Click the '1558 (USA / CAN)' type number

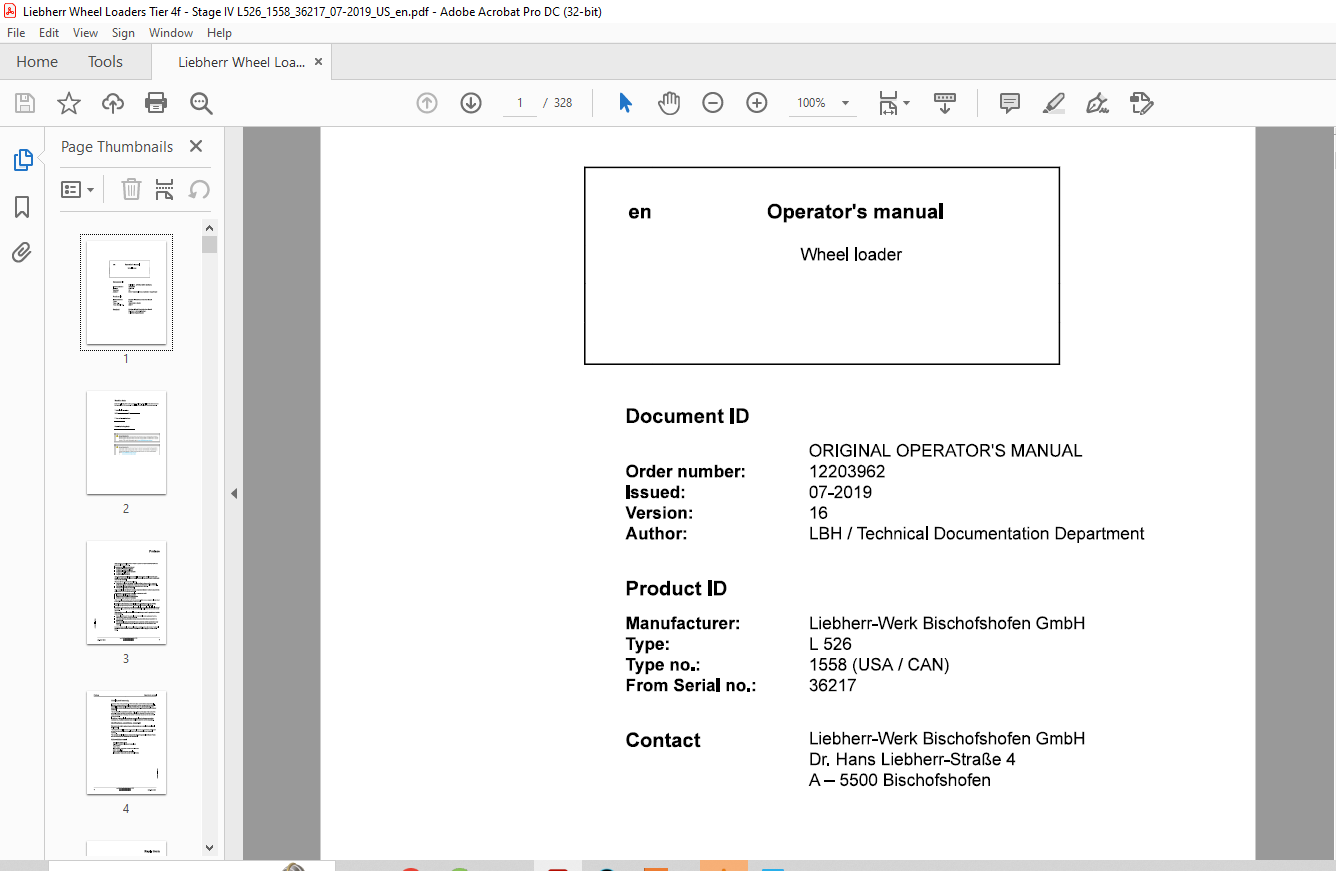tap(879, 665)
